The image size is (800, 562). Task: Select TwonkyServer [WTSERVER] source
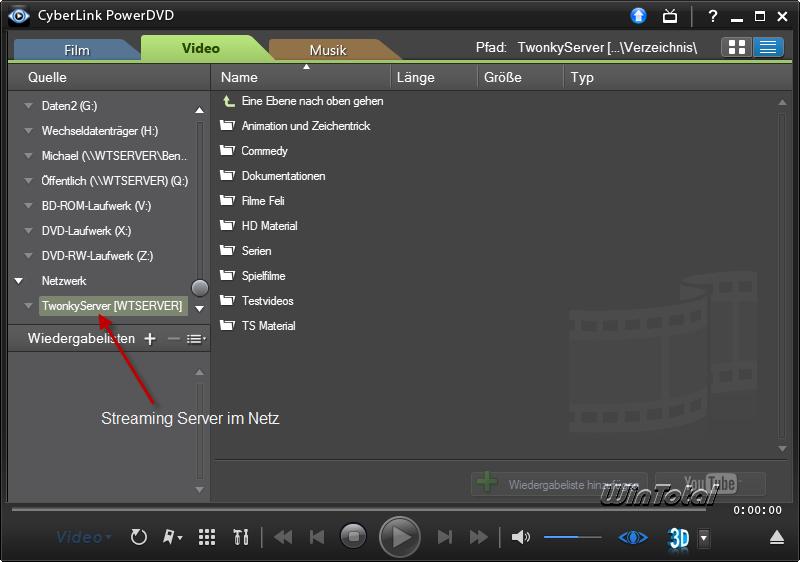pyautogui.click(x=112, y=305)
